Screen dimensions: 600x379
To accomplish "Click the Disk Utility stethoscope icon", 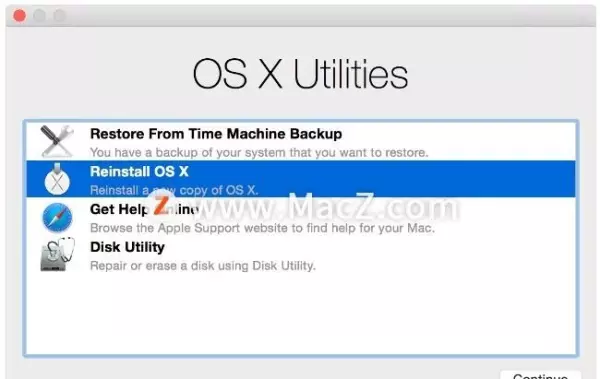I will point(57,255).
